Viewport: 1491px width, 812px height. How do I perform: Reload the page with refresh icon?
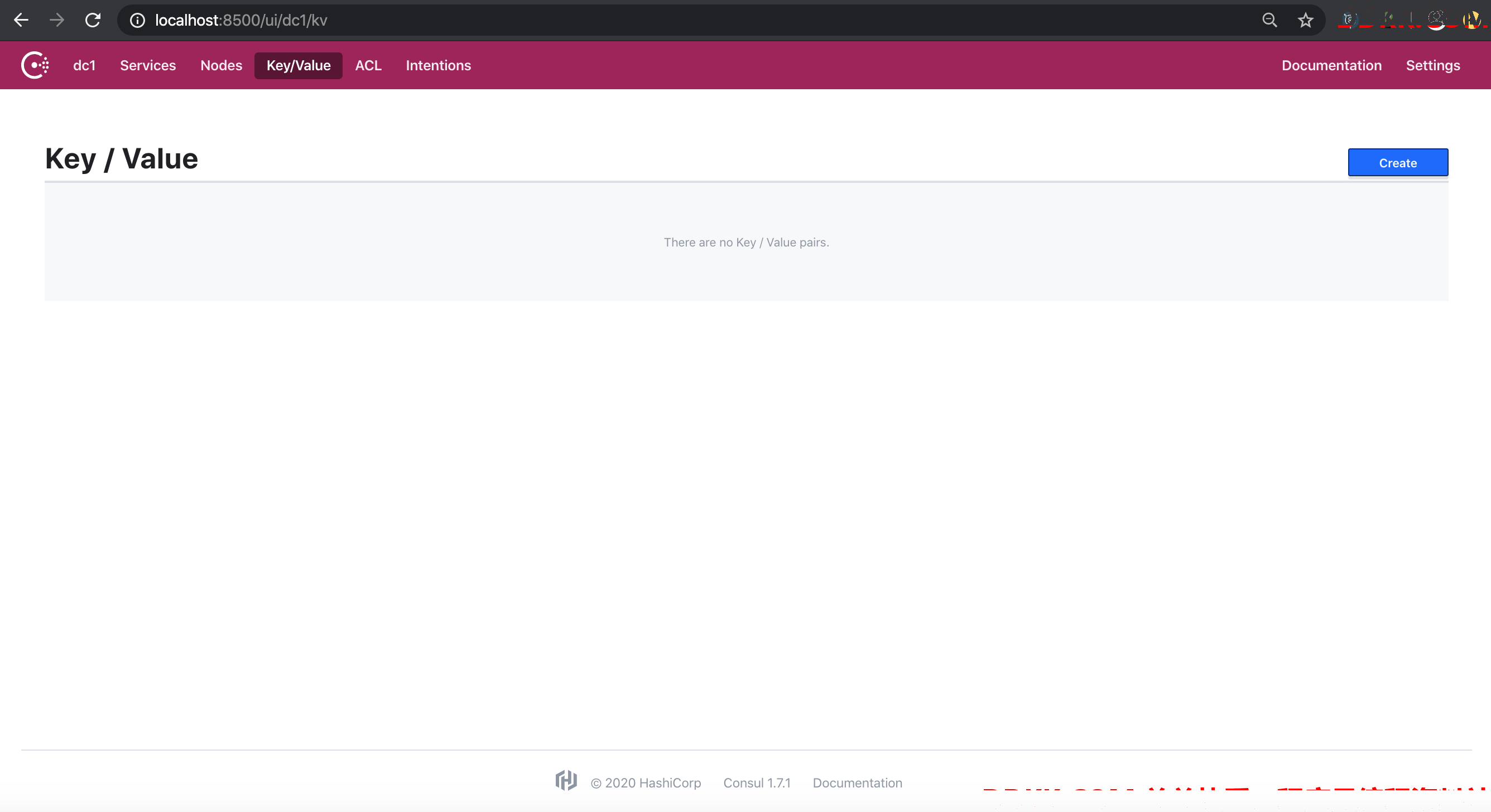pyautogui.click(x=93, y=20)
